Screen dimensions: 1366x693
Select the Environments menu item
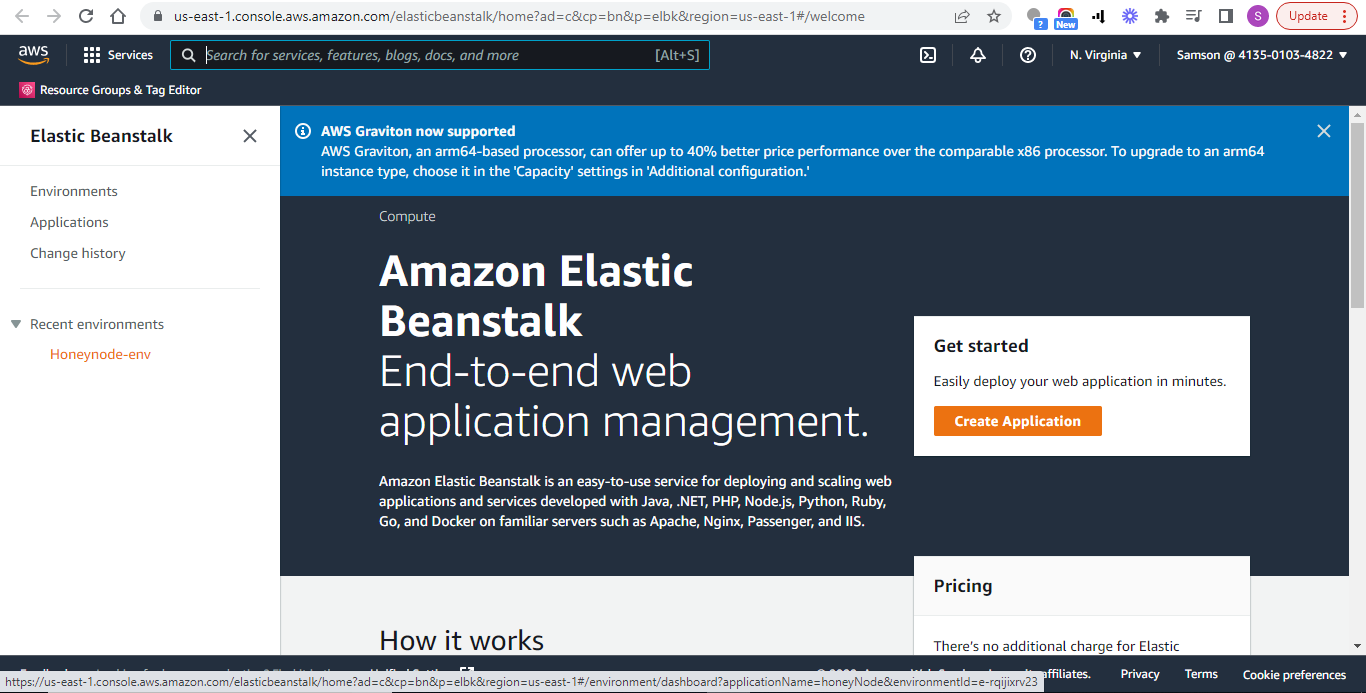74,190
